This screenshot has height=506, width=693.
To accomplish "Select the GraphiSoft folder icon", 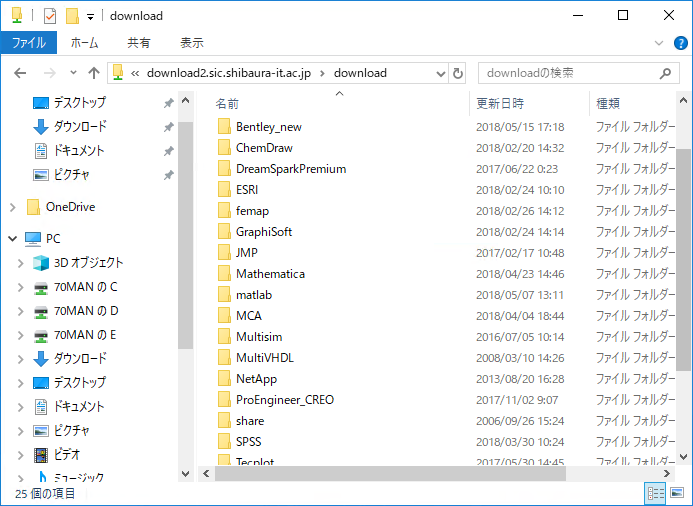I will pos(224,231).
